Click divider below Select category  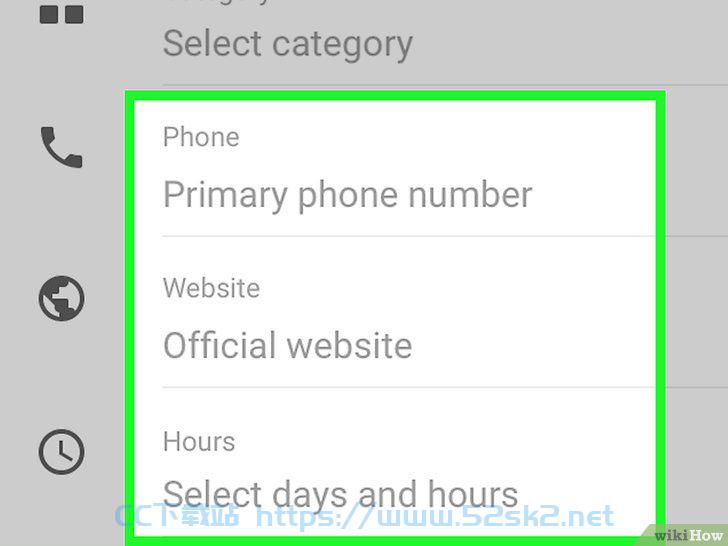pos(445,85)
